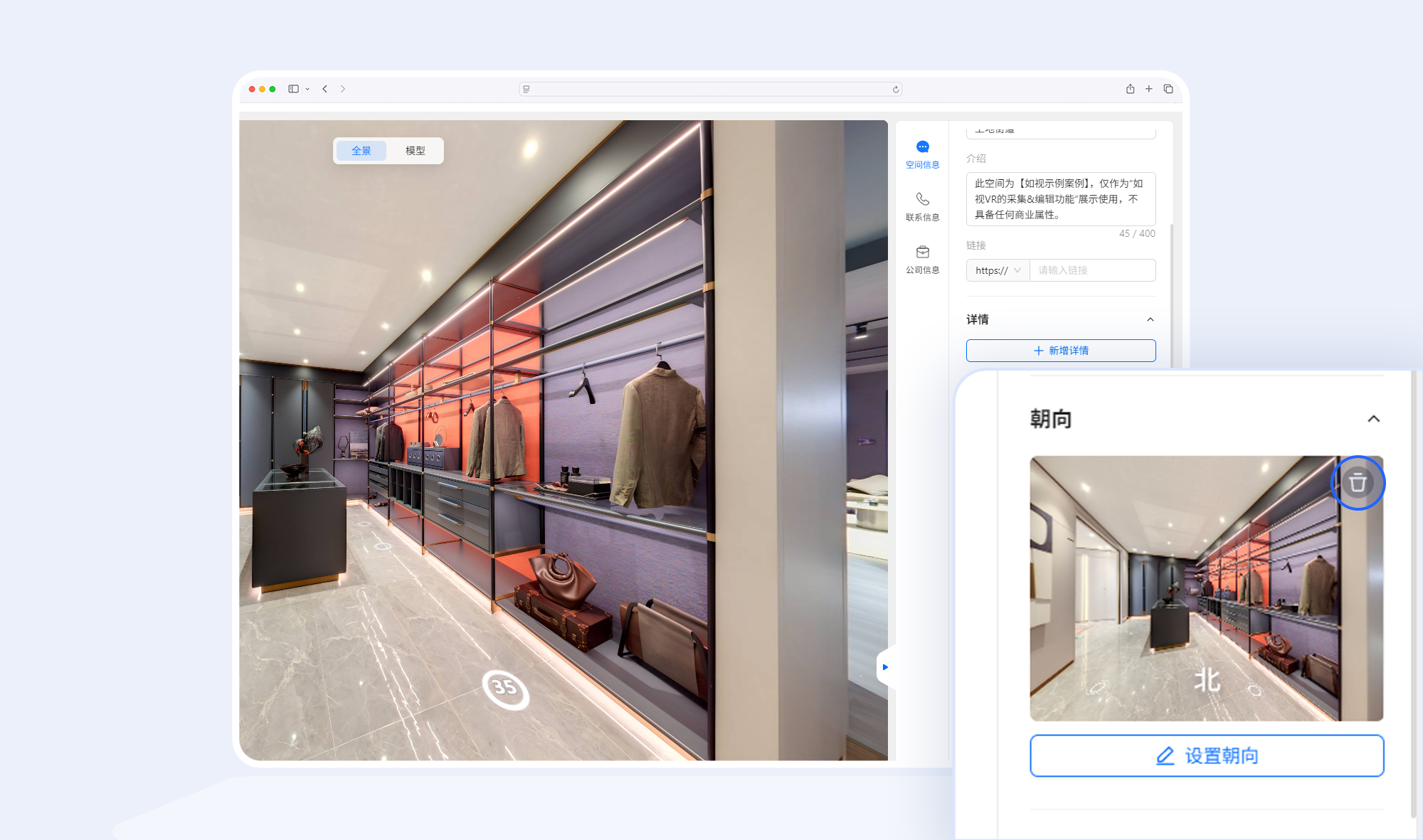The image size is (1423, 840).
Task: Open the 公司信息 briefcase section
Action: tap(922, 260)
